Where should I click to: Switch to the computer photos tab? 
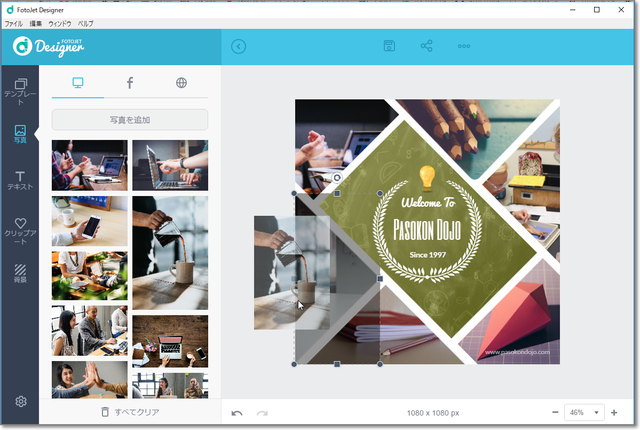point(78,83)
